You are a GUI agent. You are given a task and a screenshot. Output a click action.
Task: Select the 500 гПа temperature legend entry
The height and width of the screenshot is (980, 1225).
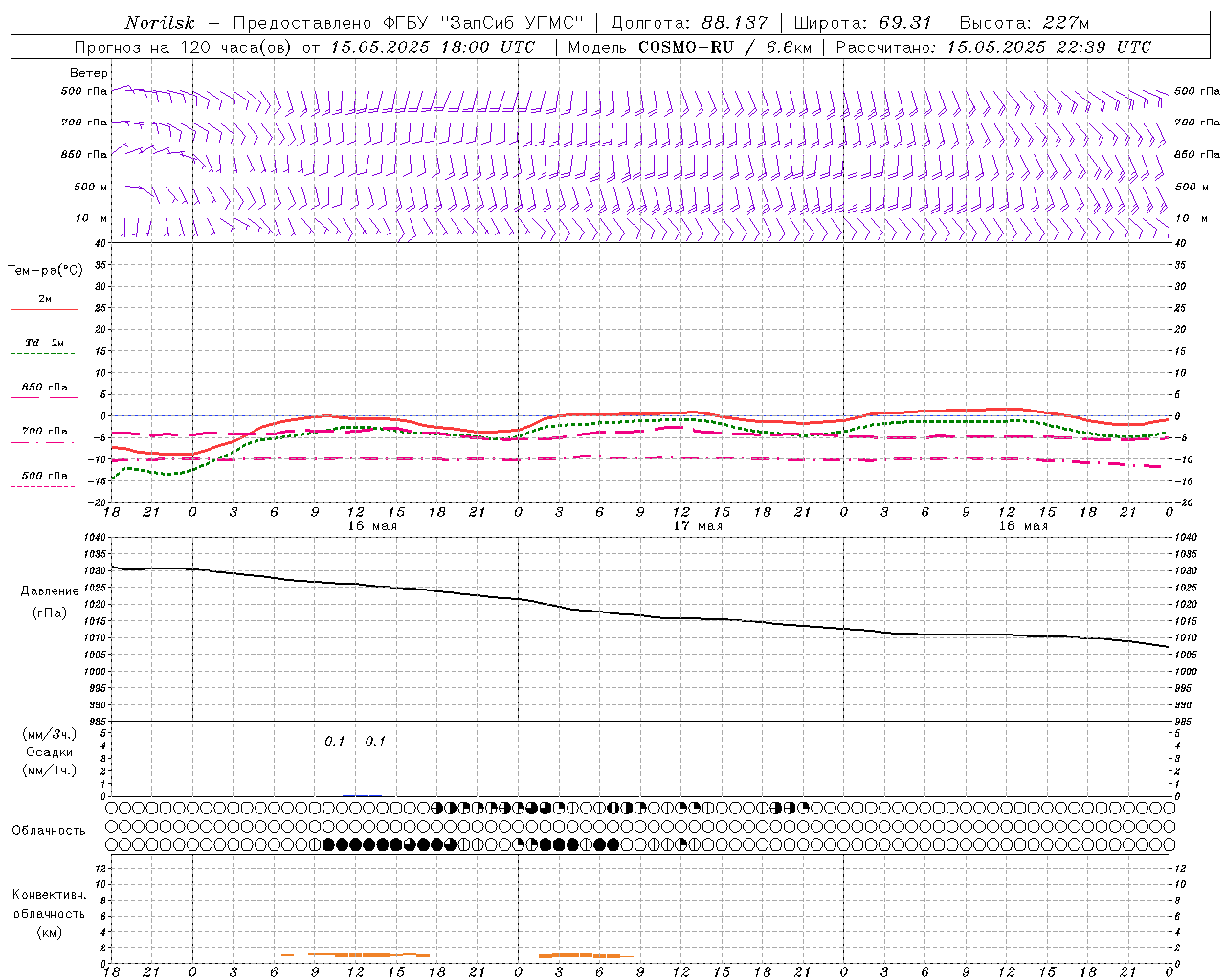coord(44,476)
